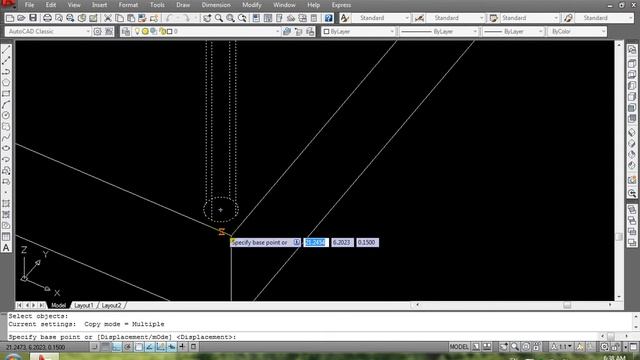
Task: Toggle layer 0 on/off lightbulb
Action: click(x=137, y=31)
